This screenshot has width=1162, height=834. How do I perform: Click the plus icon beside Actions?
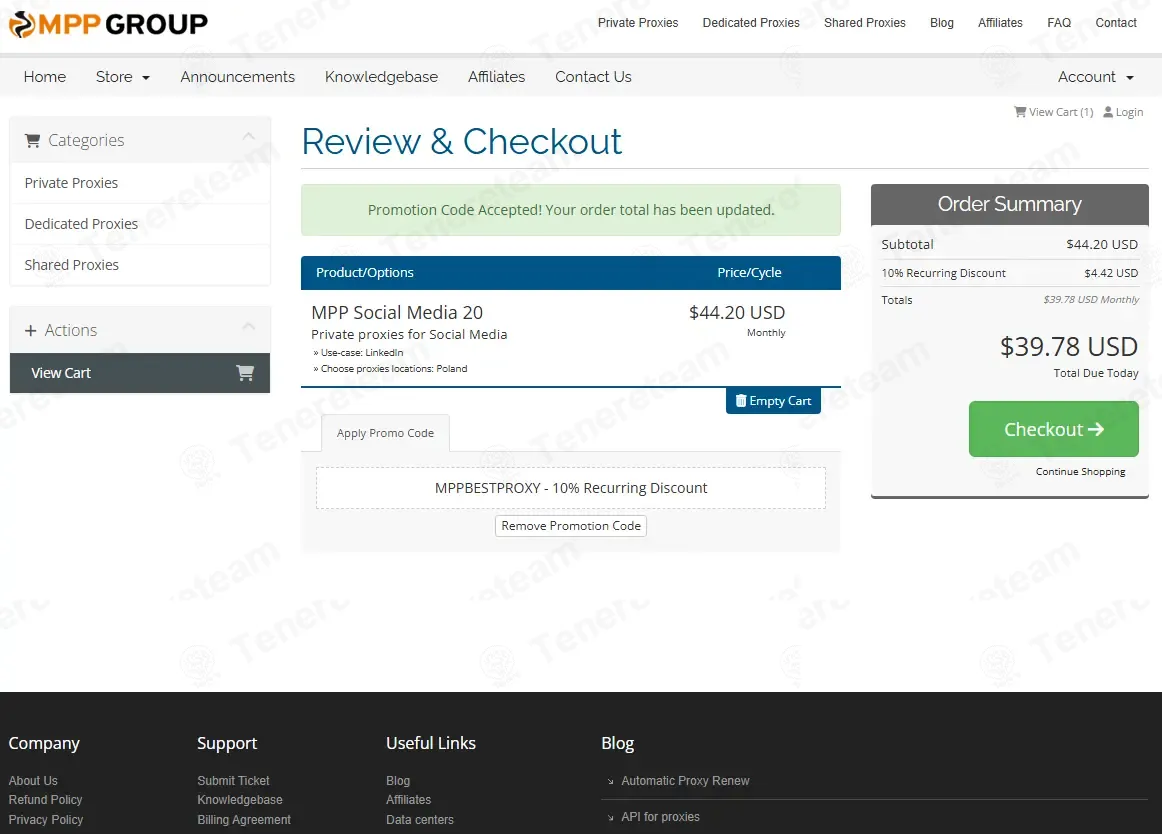point(30,331)
